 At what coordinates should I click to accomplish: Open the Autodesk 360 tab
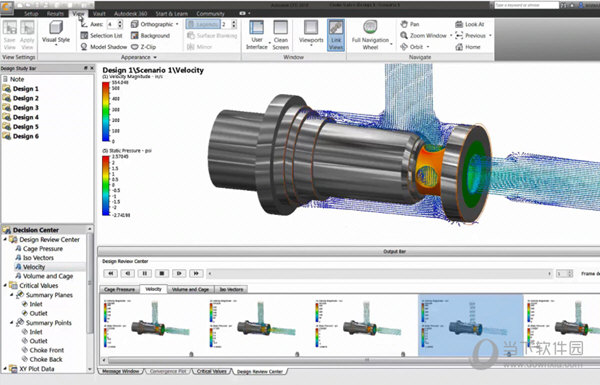(130, 13)
